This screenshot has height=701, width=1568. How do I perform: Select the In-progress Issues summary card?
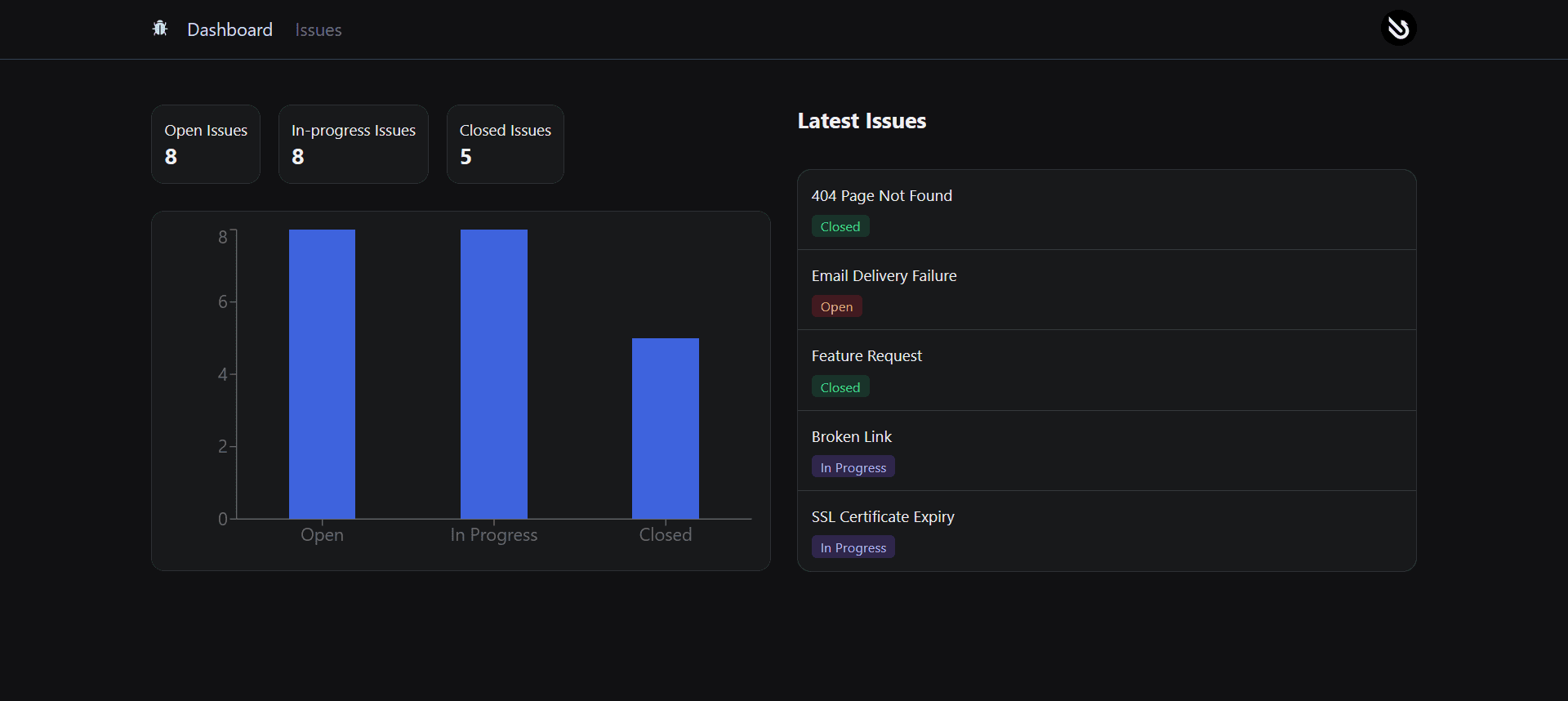[x=353, y=144]
